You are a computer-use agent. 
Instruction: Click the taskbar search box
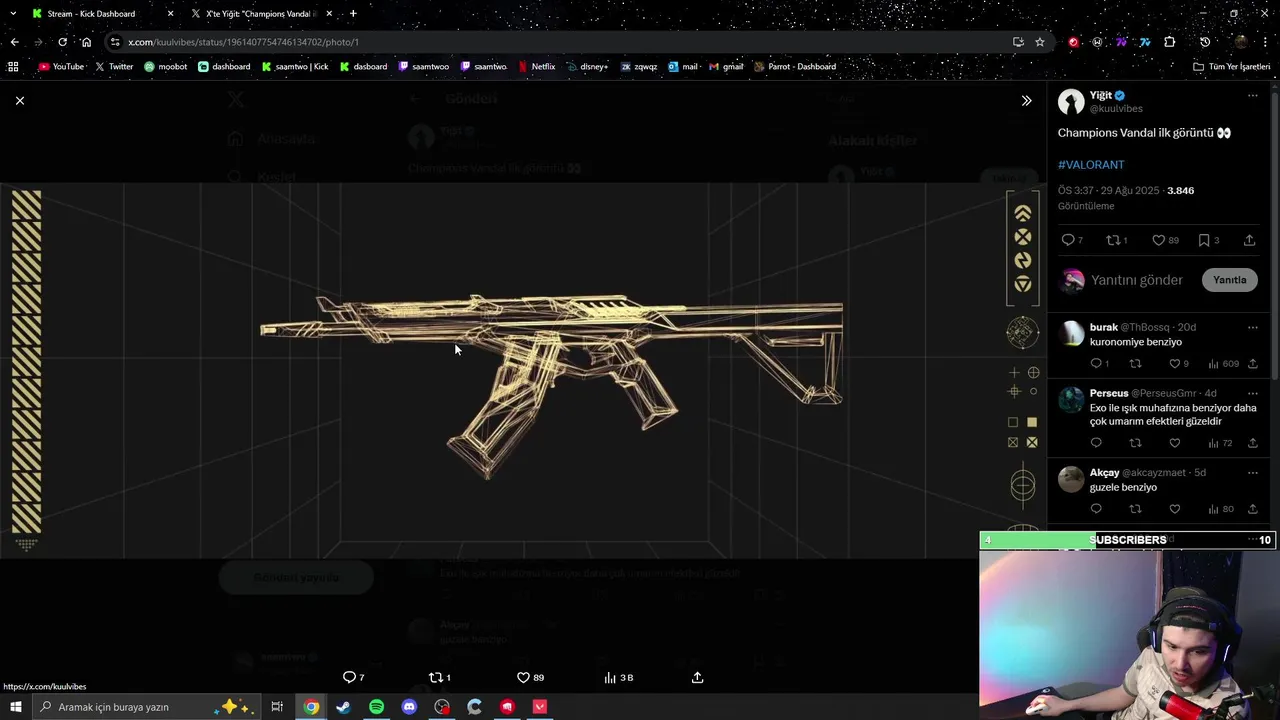tap(146, 707)
